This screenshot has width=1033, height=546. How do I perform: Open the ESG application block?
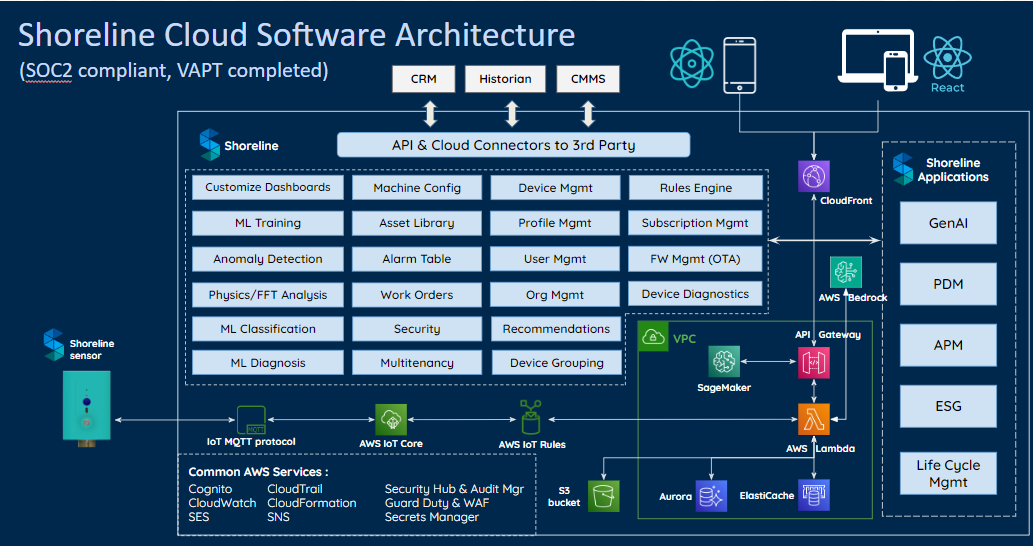pos(948,406)
